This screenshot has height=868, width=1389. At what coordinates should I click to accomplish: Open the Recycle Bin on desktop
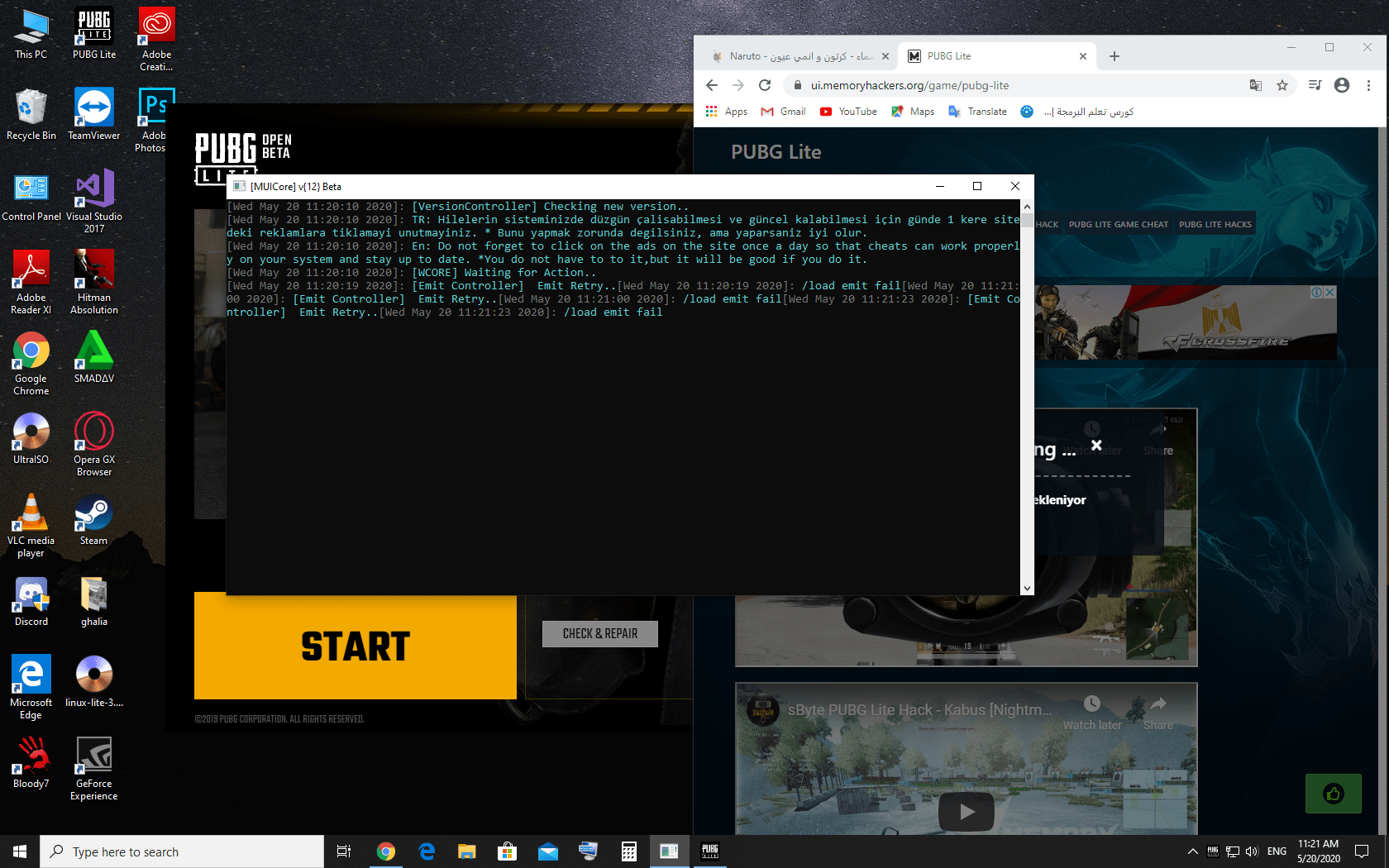pyautogui.click(x=31, y=115)
